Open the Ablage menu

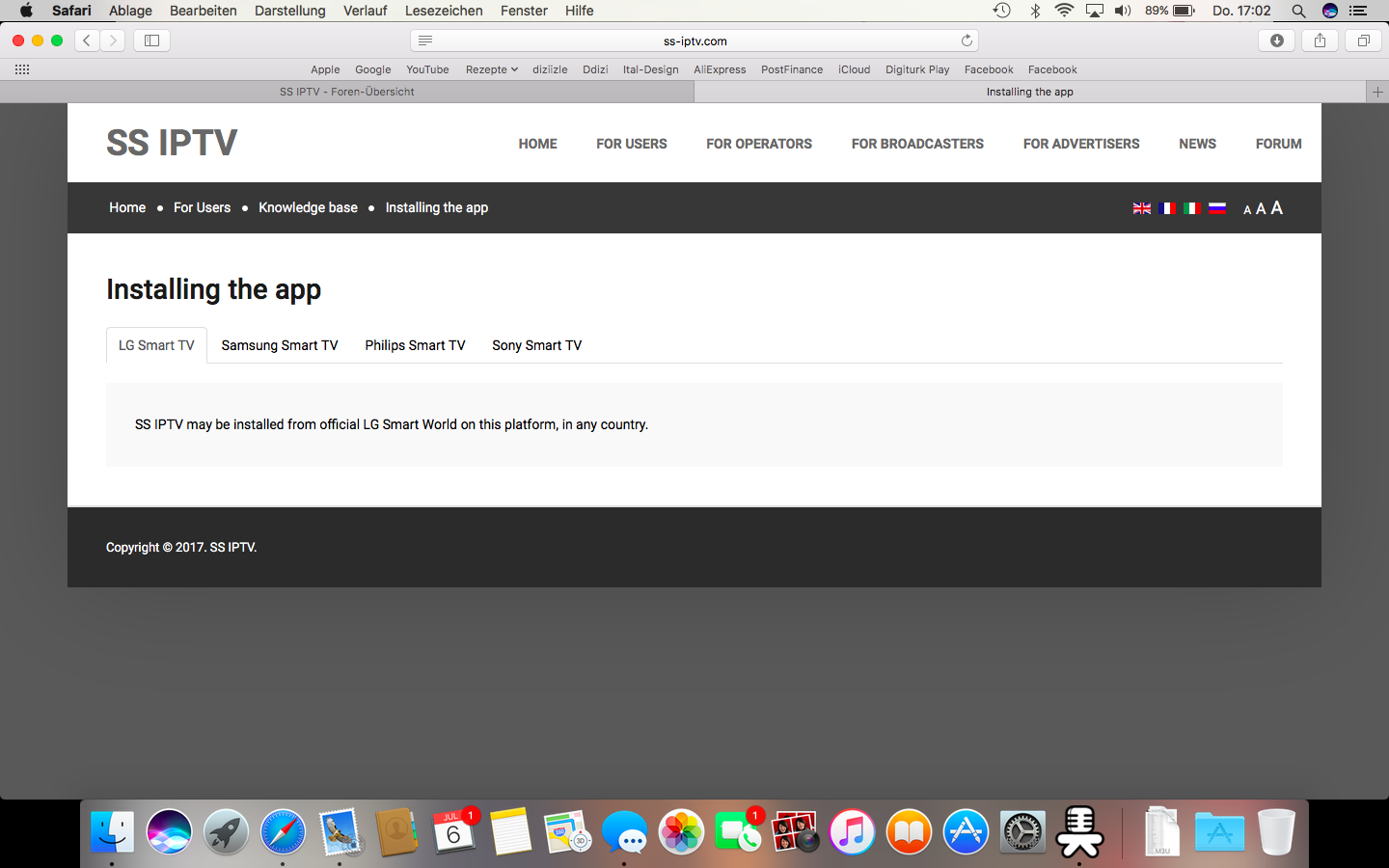tap(130, 11)
